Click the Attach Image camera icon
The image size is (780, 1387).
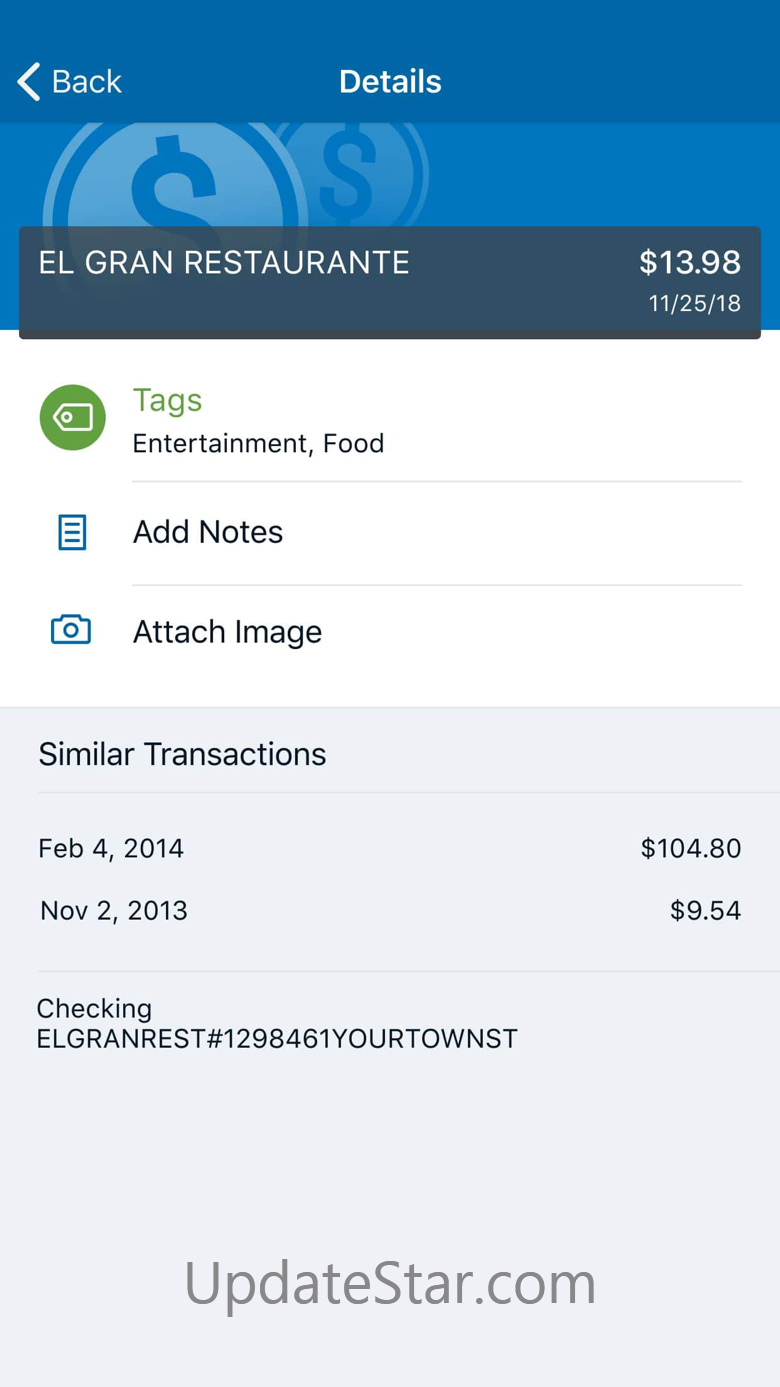(71, 630)
